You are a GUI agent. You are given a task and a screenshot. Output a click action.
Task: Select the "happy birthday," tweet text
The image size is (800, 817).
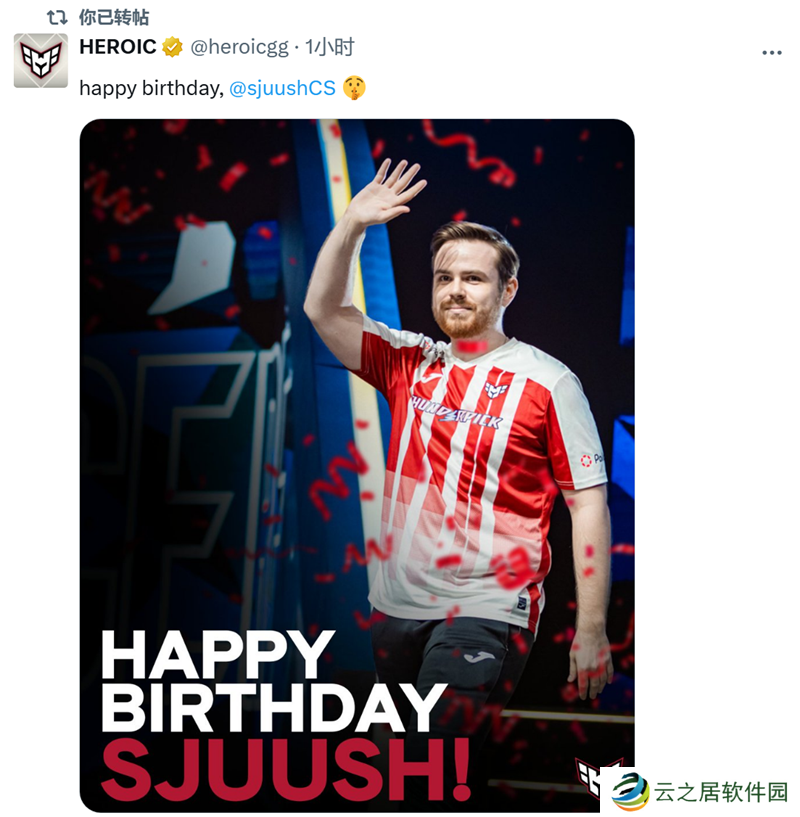152,88
